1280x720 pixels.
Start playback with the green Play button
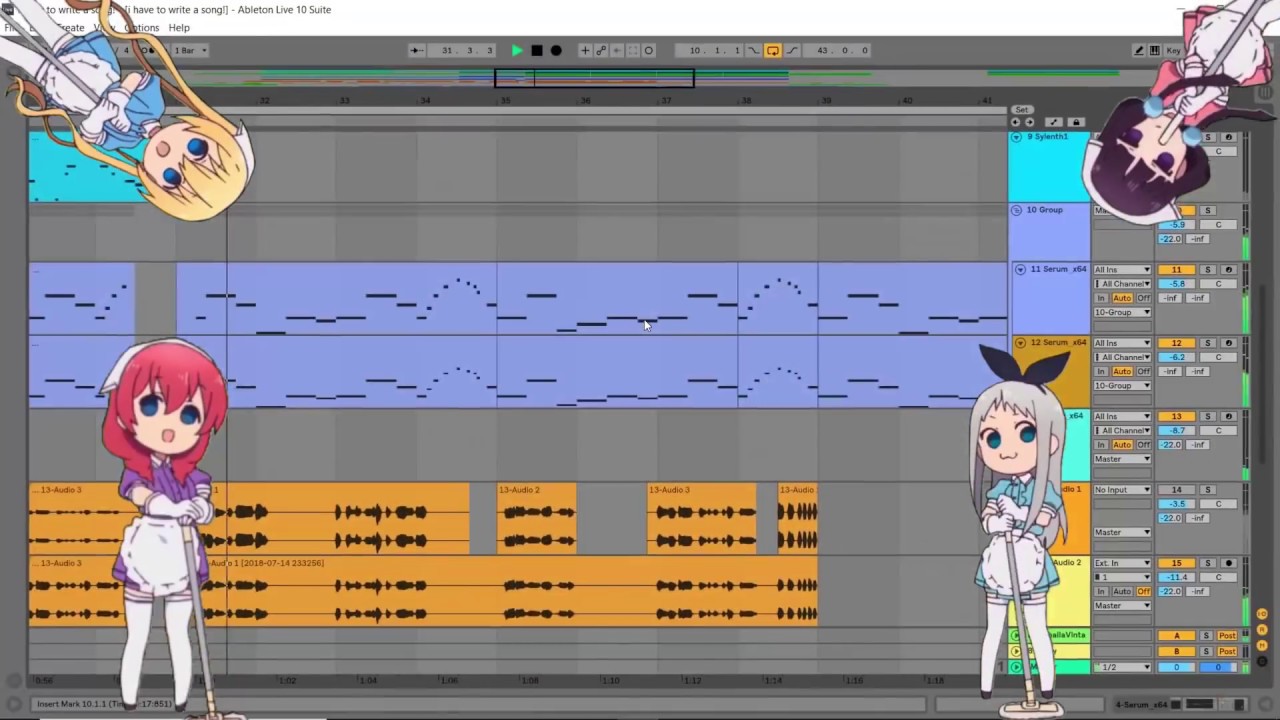pos(517,50)
